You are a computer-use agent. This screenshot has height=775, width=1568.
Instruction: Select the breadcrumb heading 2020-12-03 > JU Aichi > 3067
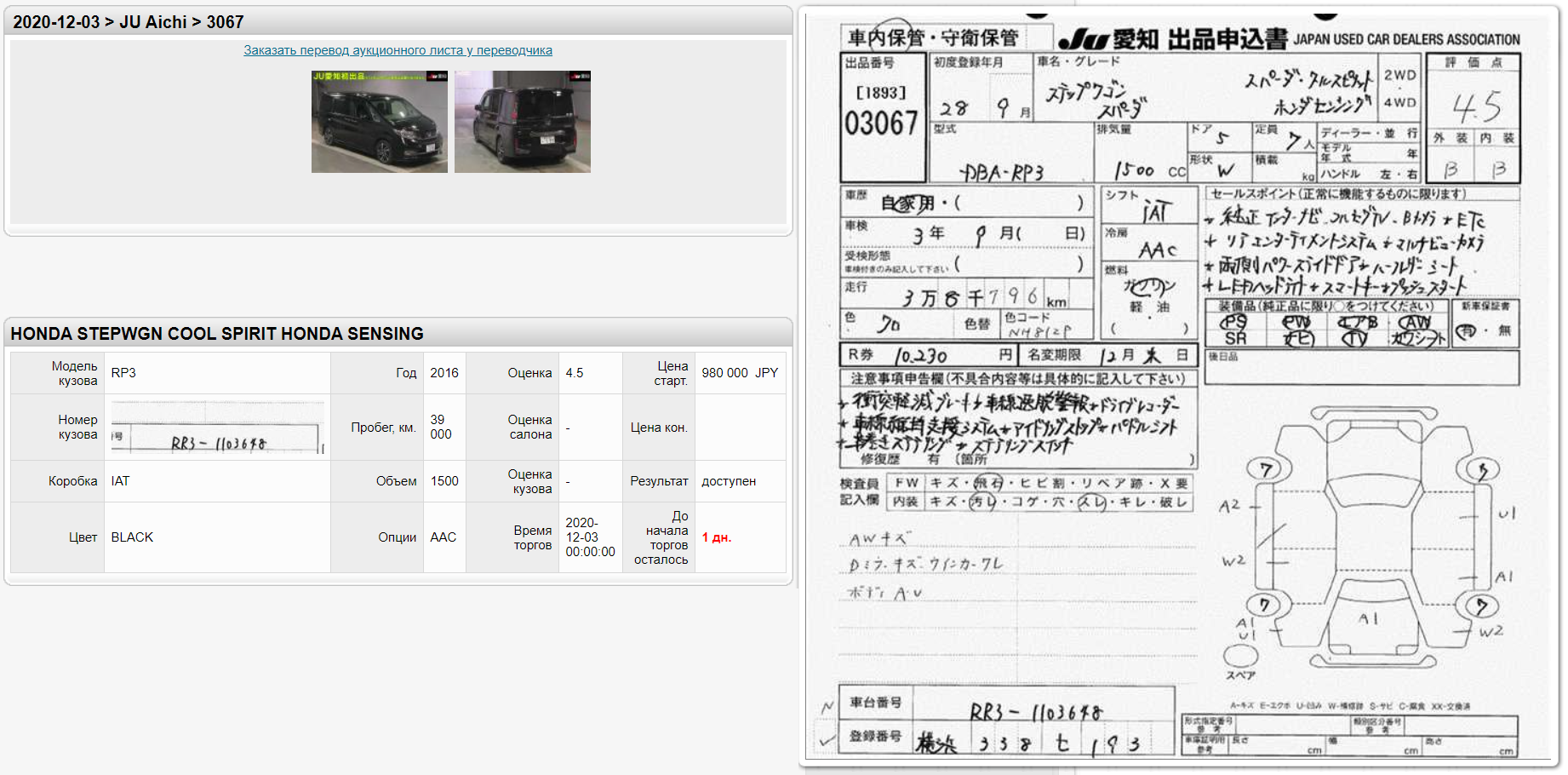(x=129, y=22)
